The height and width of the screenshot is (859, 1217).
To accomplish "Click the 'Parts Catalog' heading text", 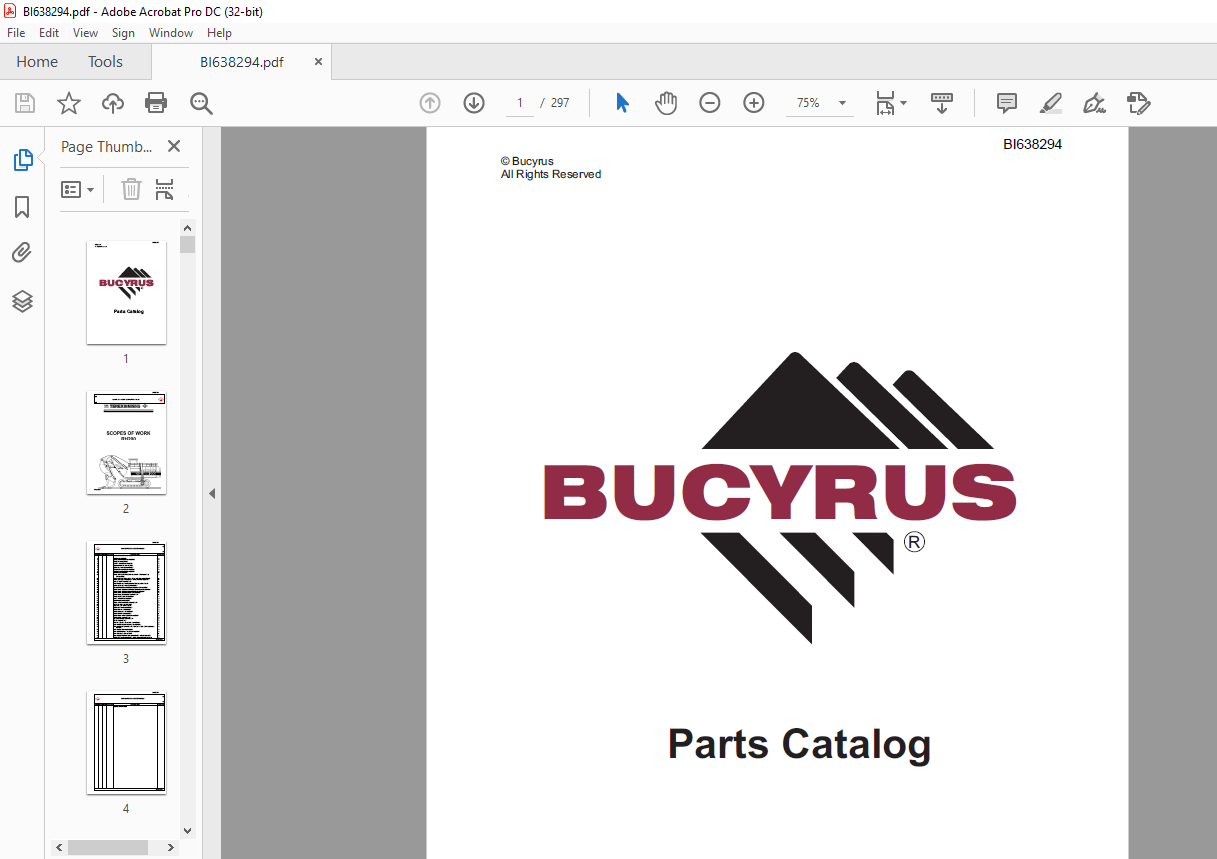I will coord(799,745).
